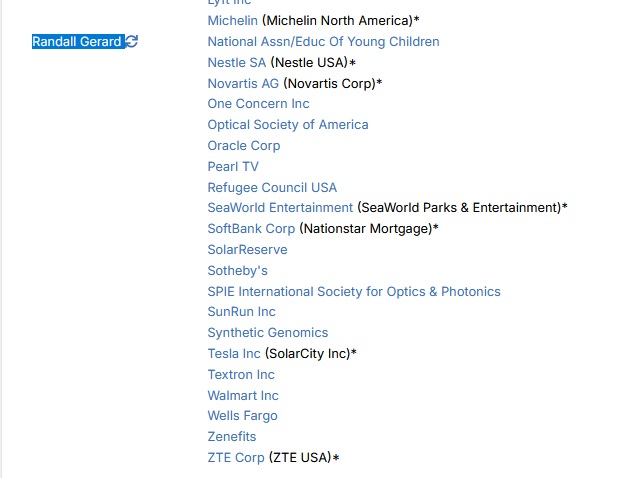
Task: Open the Wells Fargo link
Action: [242, 416]
